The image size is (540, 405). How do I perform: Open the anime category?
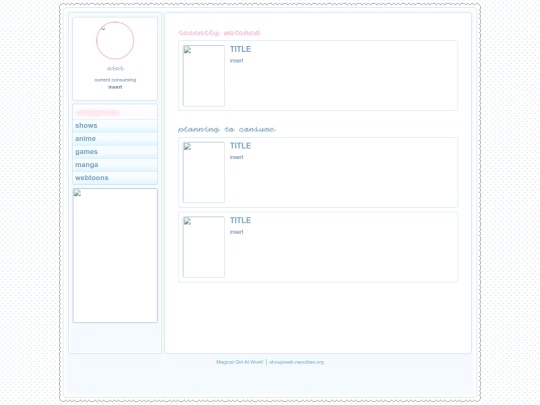pyautogui.click(x=115, y=139)
